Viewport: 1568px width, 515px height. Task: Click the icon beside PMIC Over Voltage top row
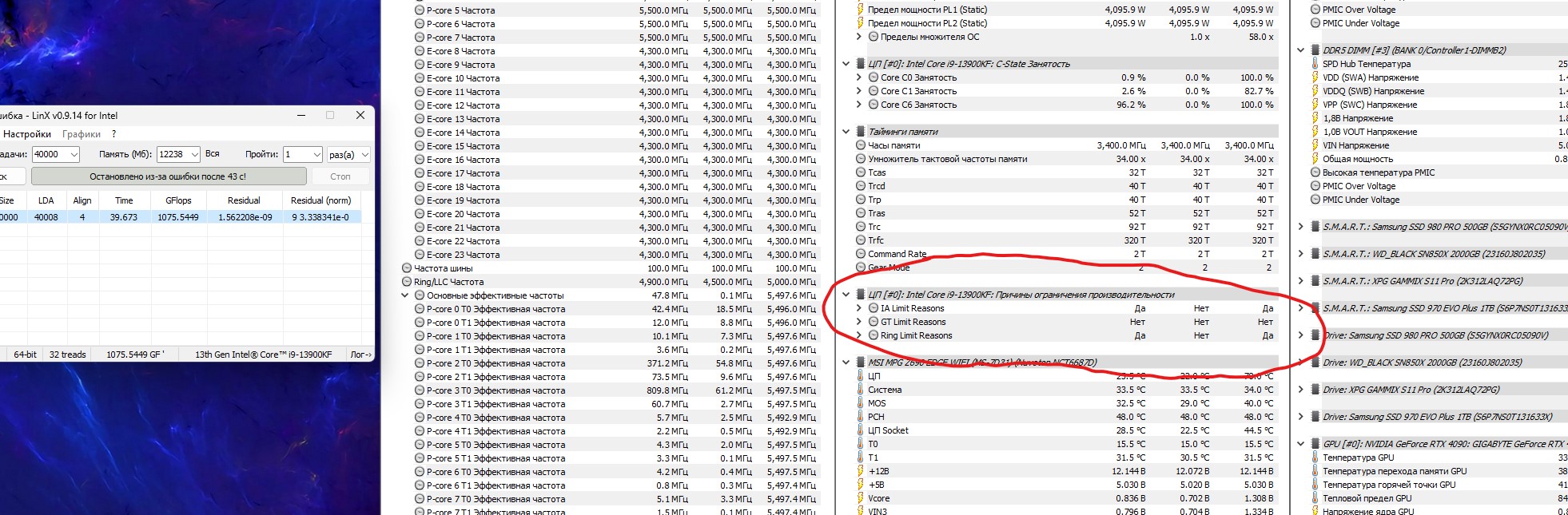(x=1315, y=10)
